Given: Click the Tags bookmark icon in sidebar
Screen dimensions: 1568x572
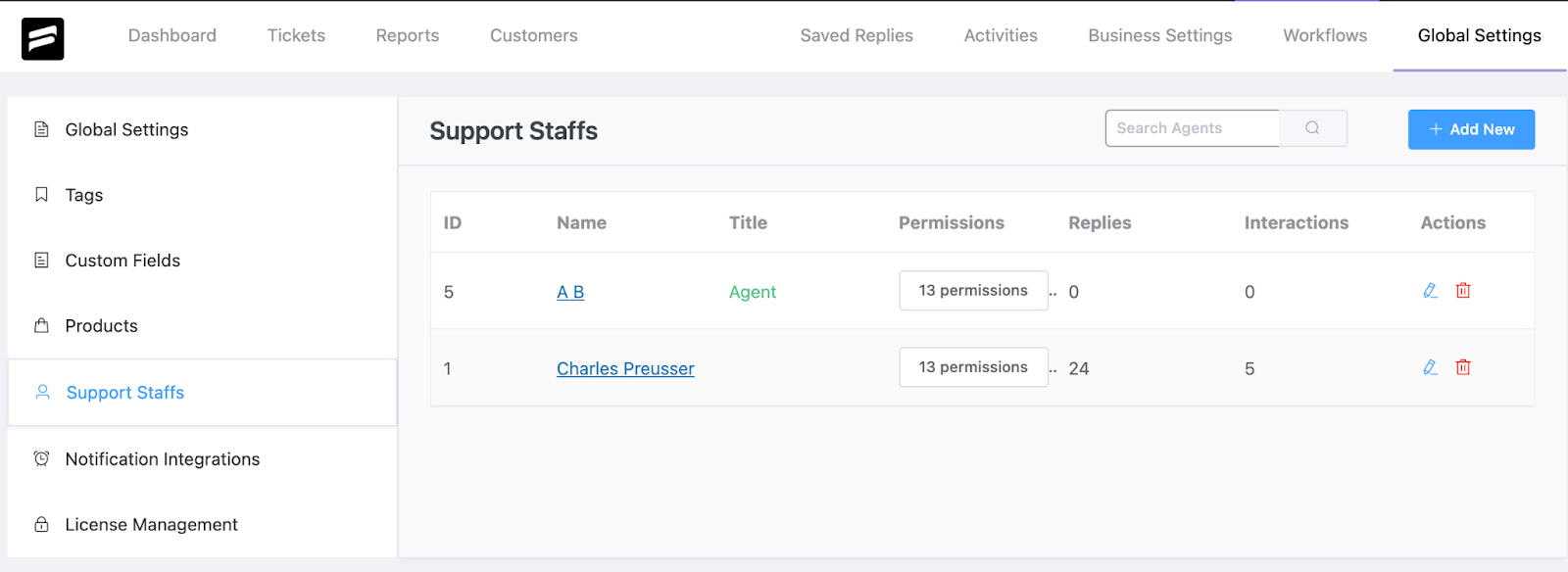Looking at the screenshot, I should pyautogui.click(x=41, y=195).
